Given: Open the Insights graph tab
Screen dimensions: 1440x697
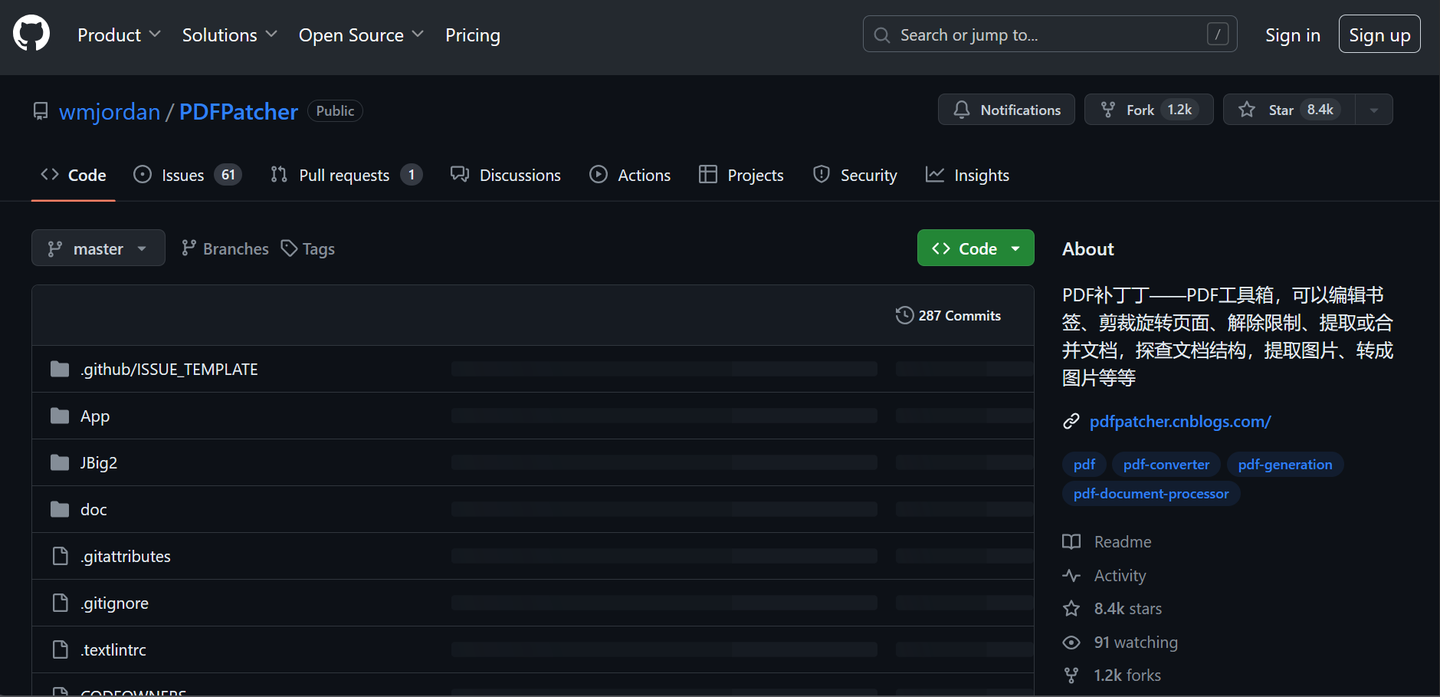Looking at the screenshot, I should click(x=967, y=175).
